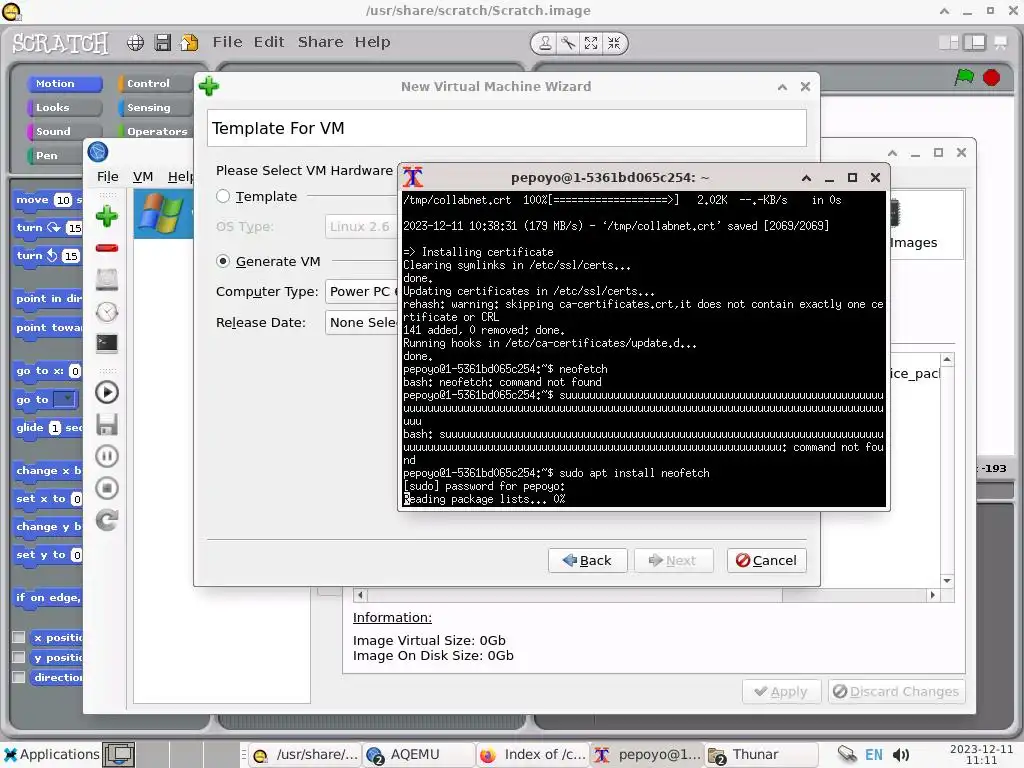Select the Motion blocks category
This screenshot has width=1024, height=768.
[65, 84]
